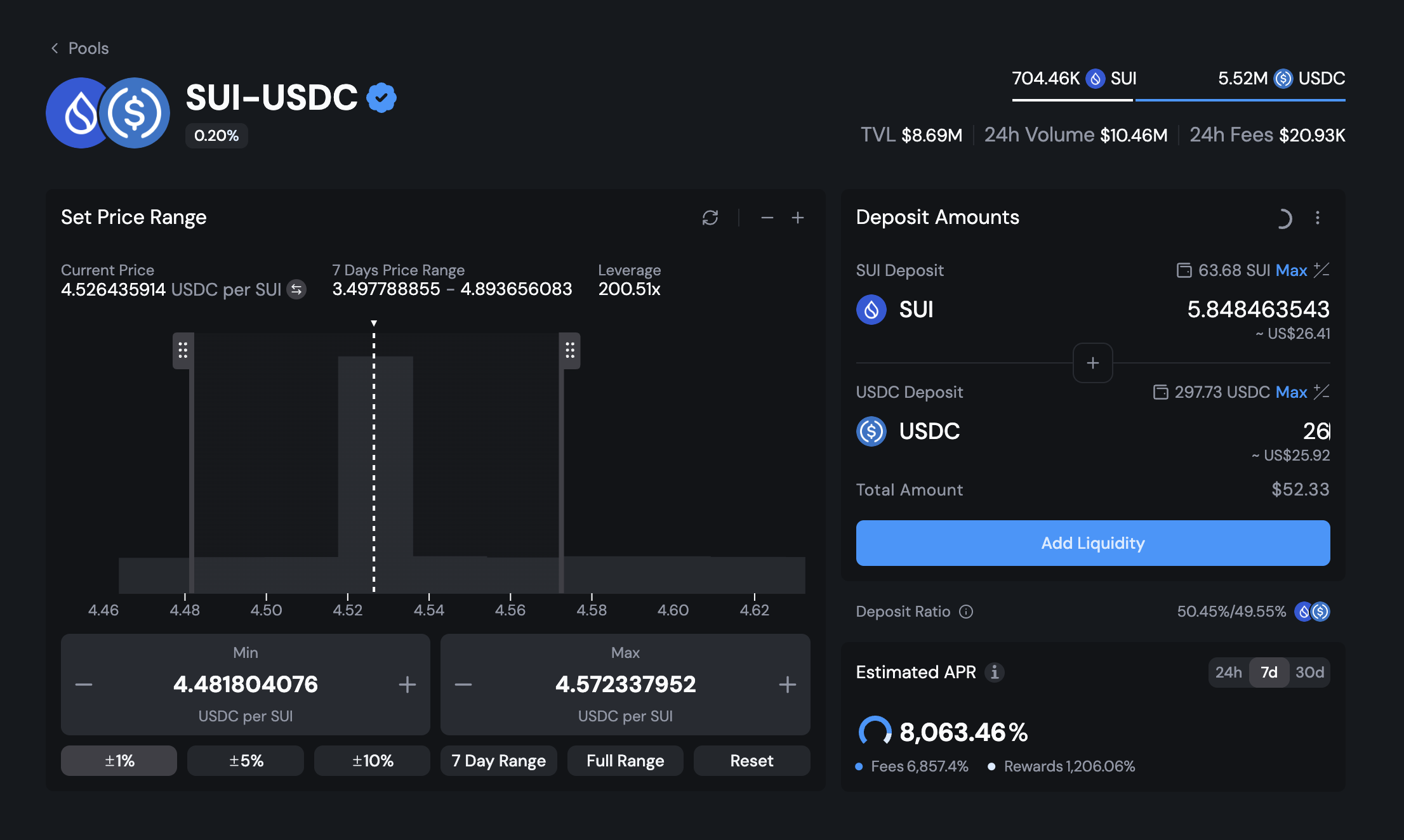Click Estimated APR info icon
The image size is (1404, 840).
click(x=995, y=672)
